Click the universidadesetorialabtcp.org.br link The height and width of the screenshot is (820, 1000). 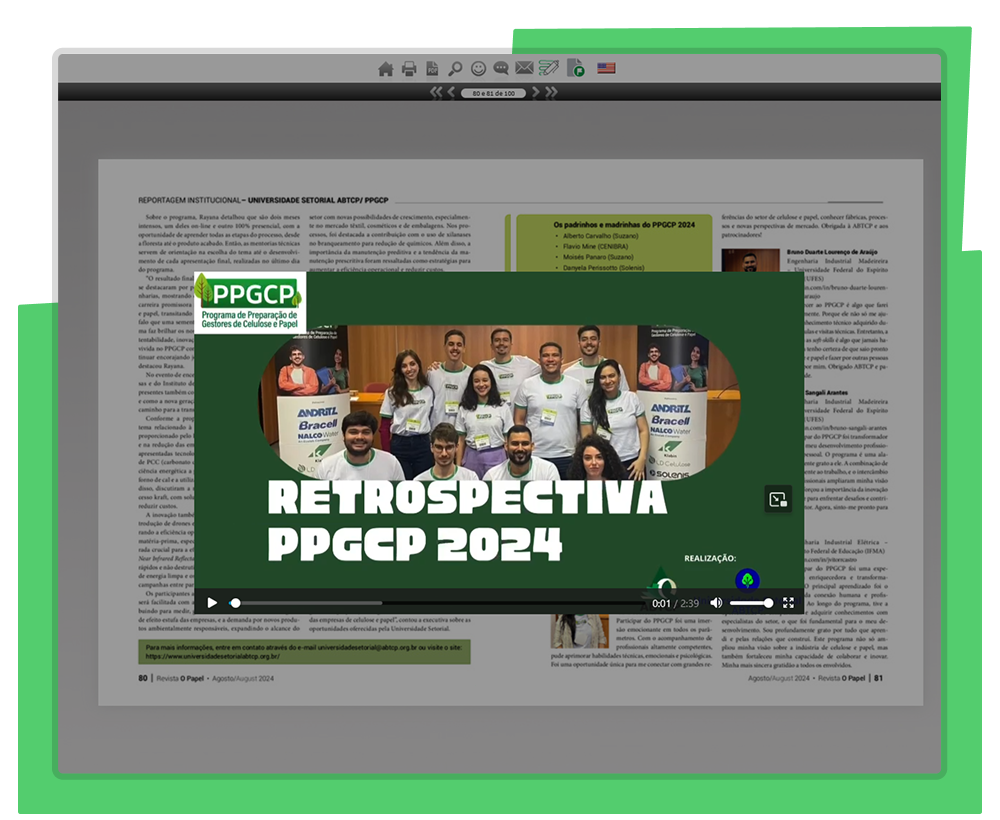coord(212,656)
